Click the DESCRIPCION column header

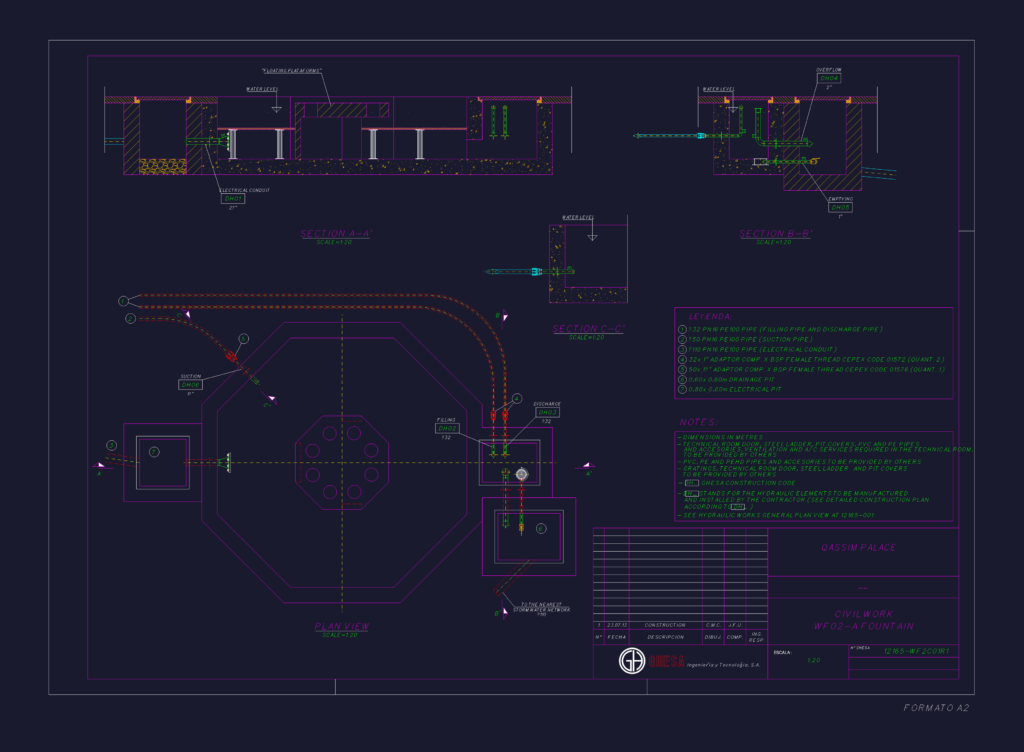[665, 637]
